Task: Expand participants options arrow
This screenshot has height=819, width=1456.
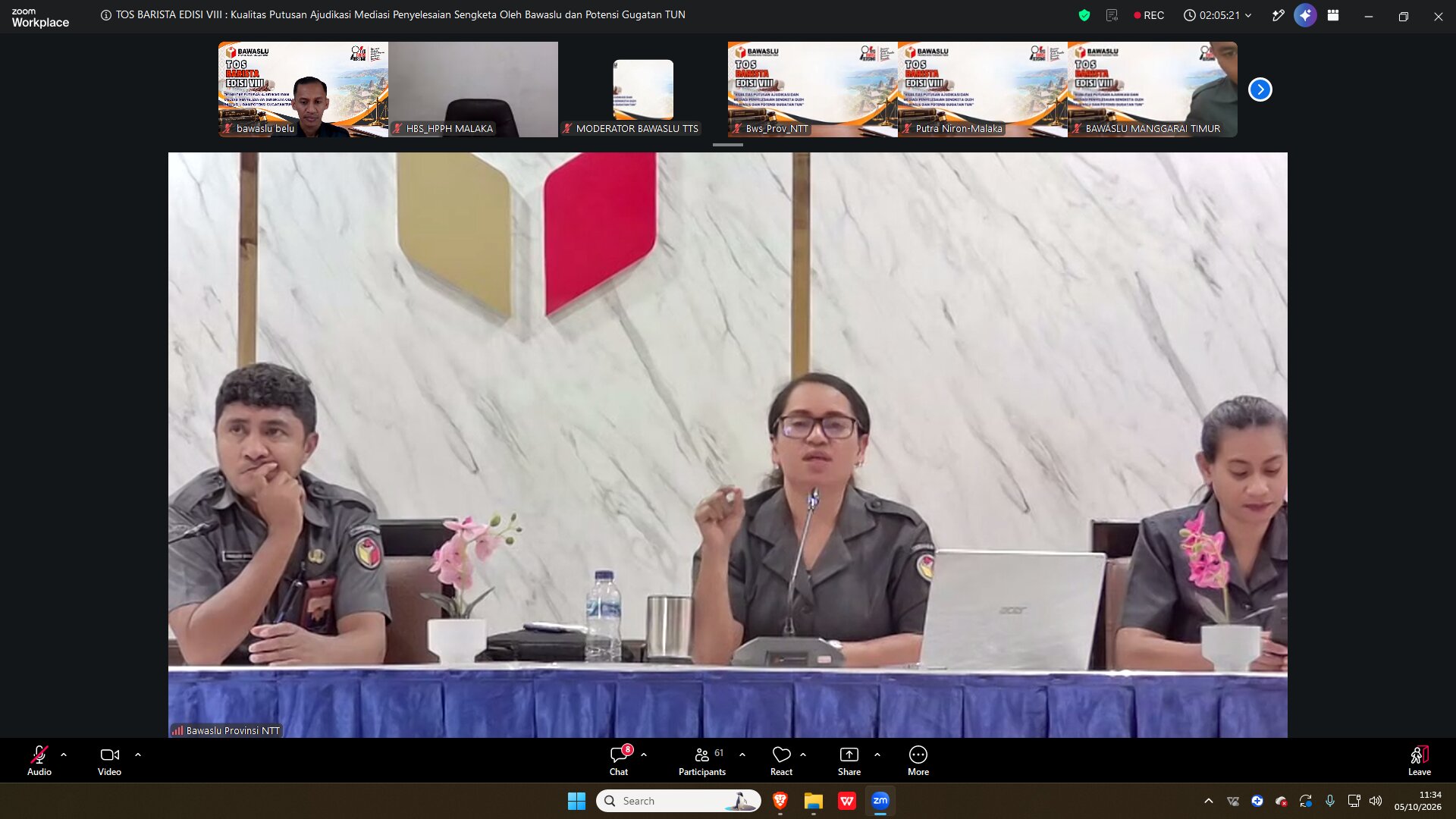Action: [x=742, y=755]
